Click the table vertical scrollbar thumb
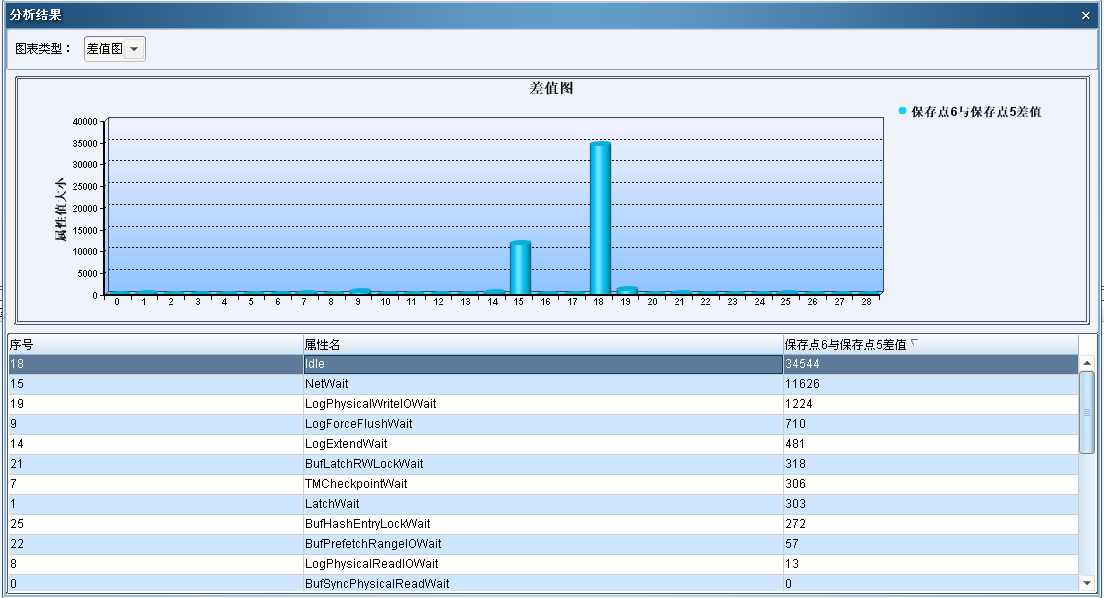This screenshot has width=1104, height=598. (x=1087, y=412)
